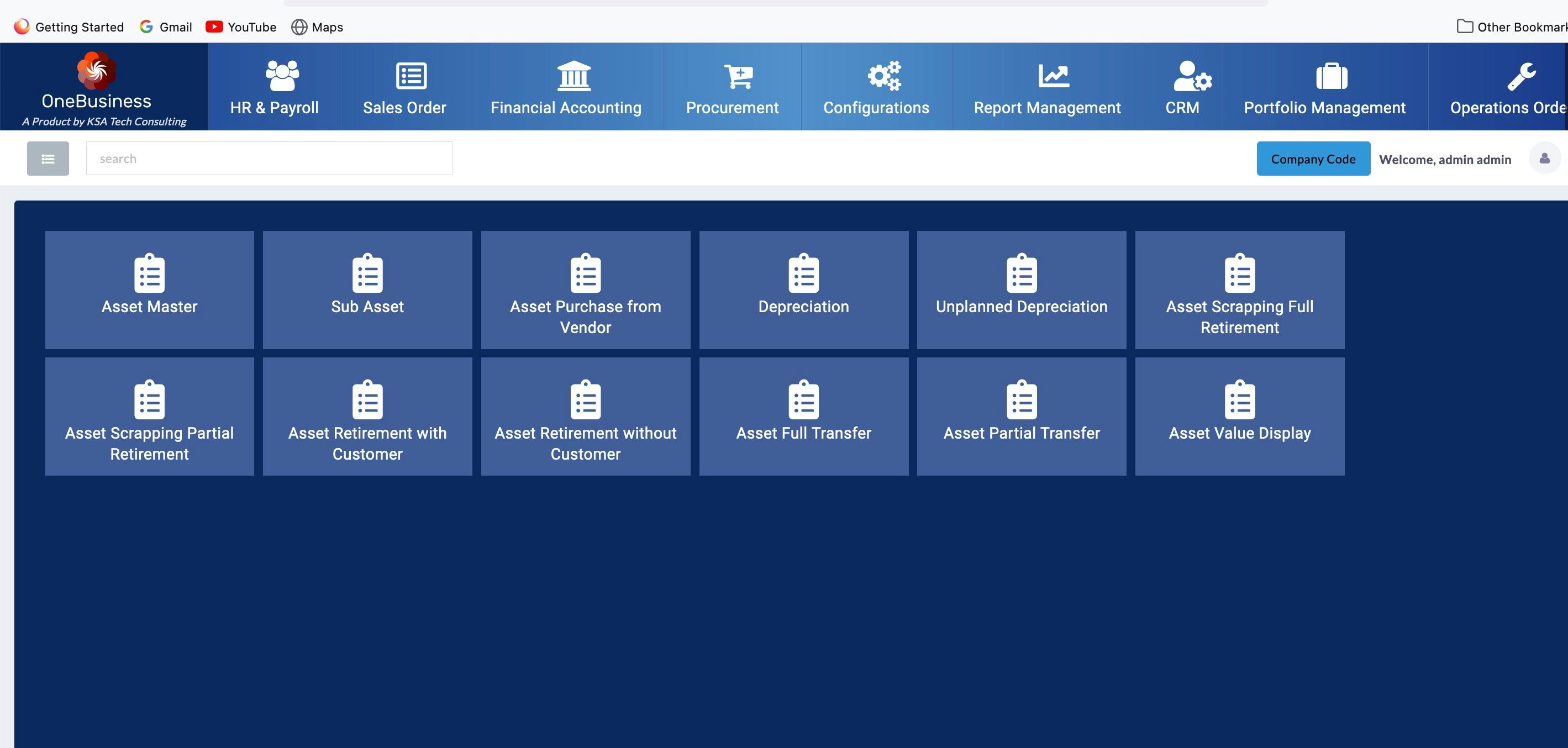The image size is (1568, 748).
Task: Open the Gmail bookmark
Action: point(166,27)
